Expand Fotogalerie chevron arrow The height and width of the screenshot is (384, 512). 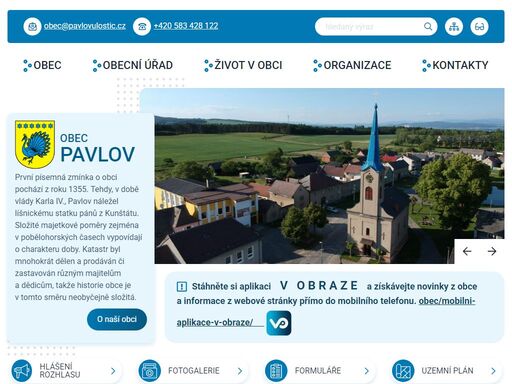point(240,371)
